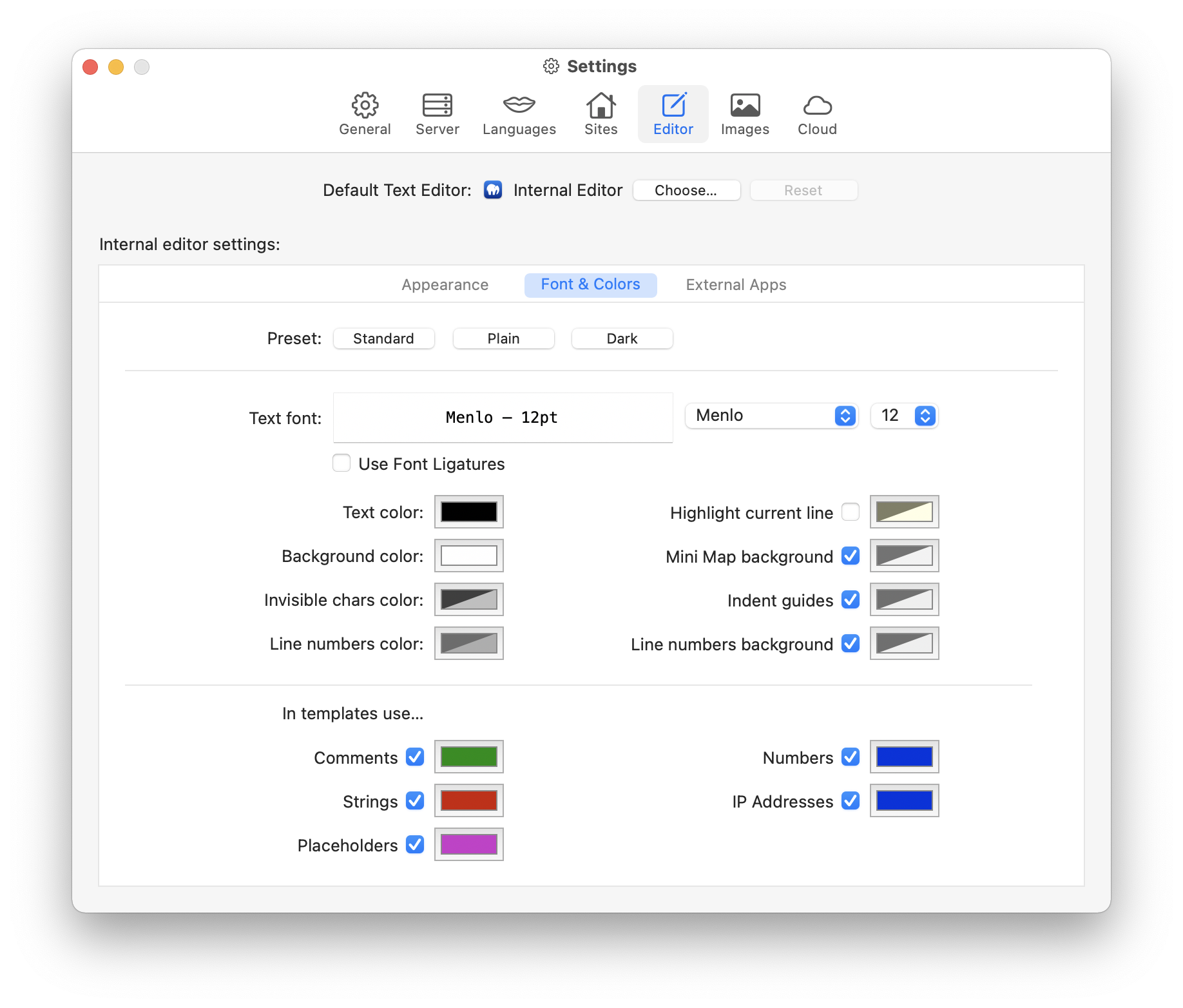The image size is (1183, 1008).
Task: Open the Menlo font family dropdown
Action: pos(771,416)
